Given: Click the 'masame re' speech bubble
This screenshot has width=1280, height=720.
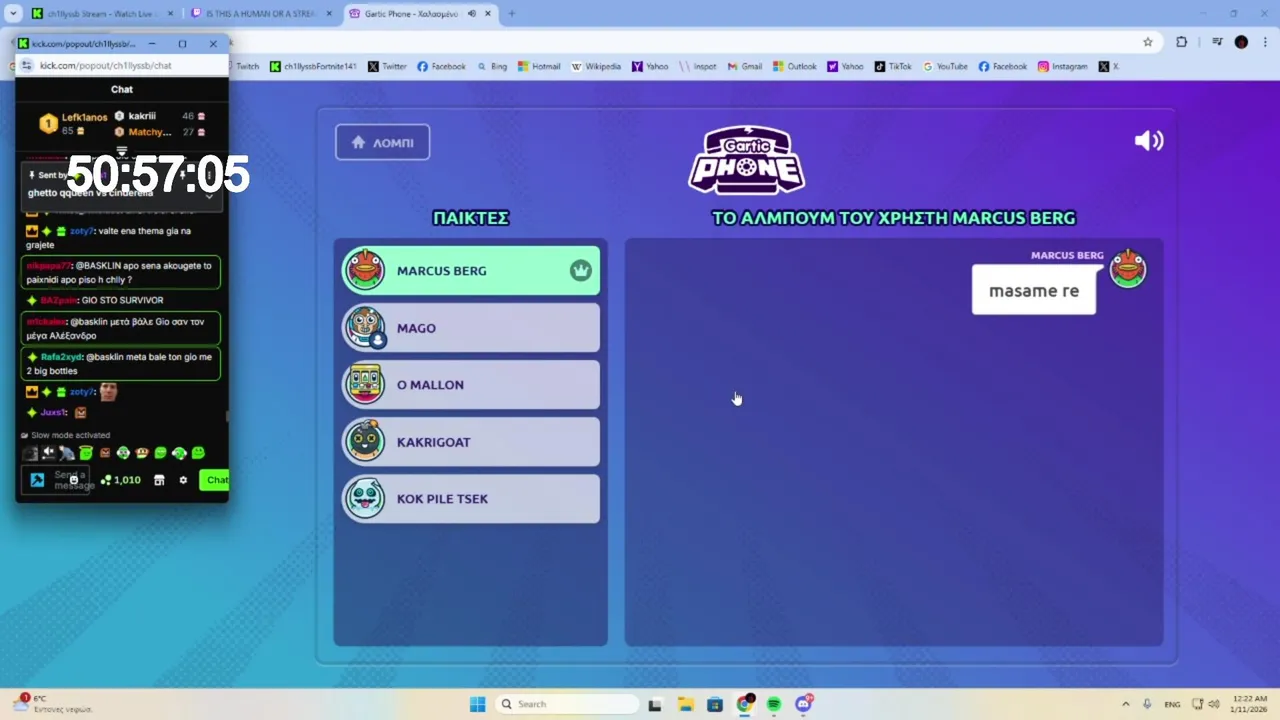Looking at the screenshot, I should 1034,290.
